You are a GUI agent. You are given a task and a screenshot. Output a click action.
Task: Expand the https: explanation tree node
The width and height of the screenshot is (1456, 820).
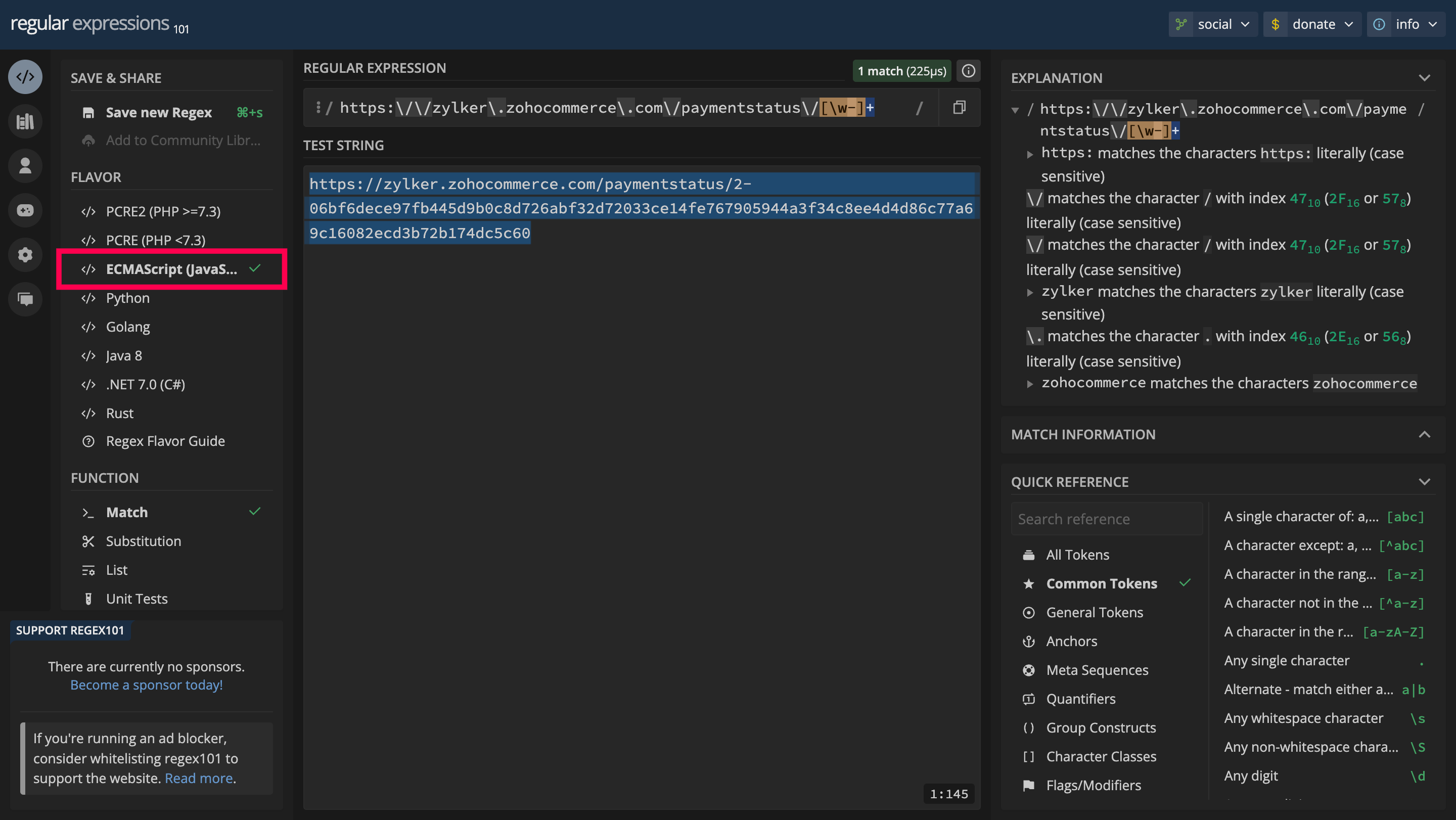coord(1030,154)
